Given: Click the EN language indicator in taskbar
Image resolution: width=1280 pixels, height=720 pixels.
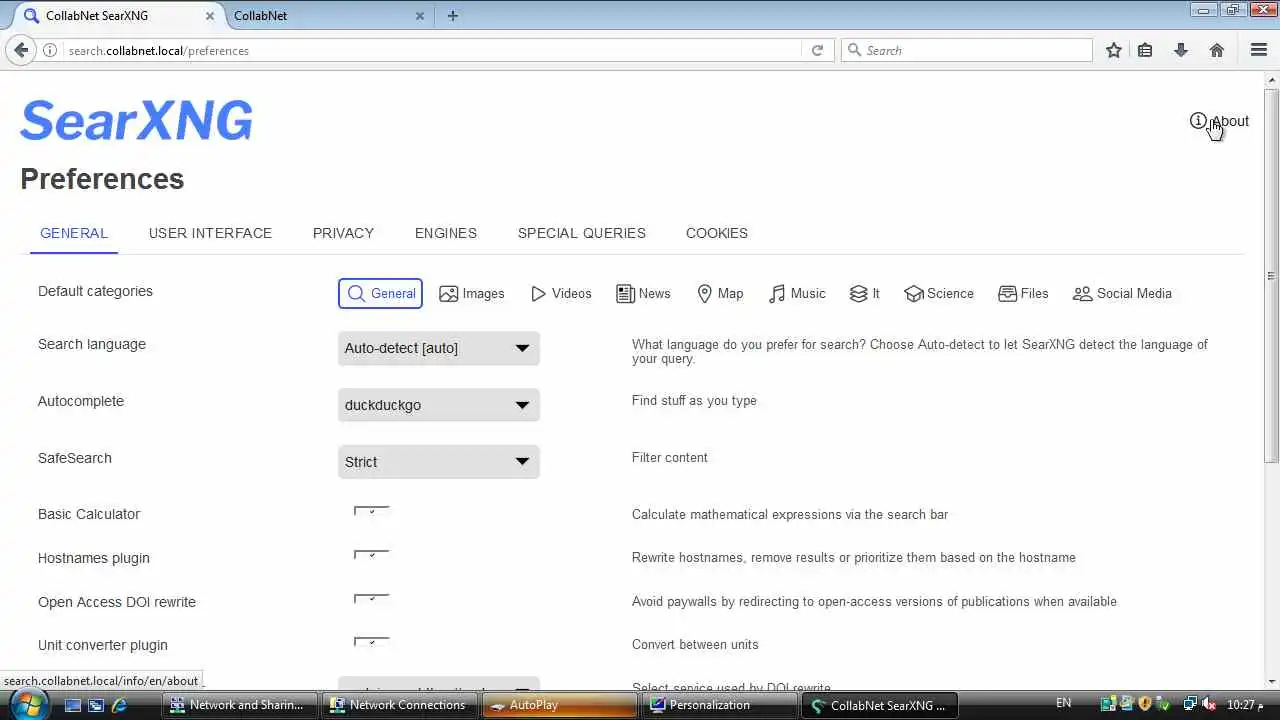Looking at the screenshot, I should (x=1064, y=704).
